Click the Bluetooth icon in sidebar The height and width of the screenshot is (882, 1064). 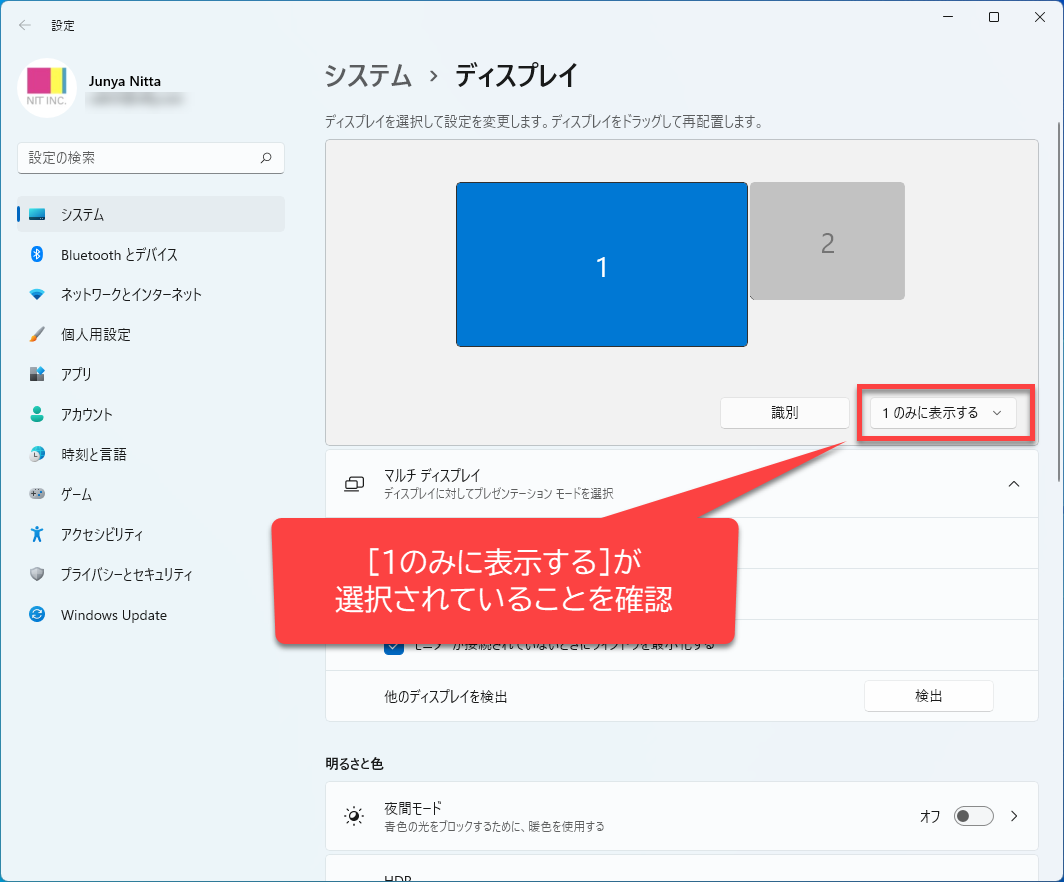[x=37, y=255]
